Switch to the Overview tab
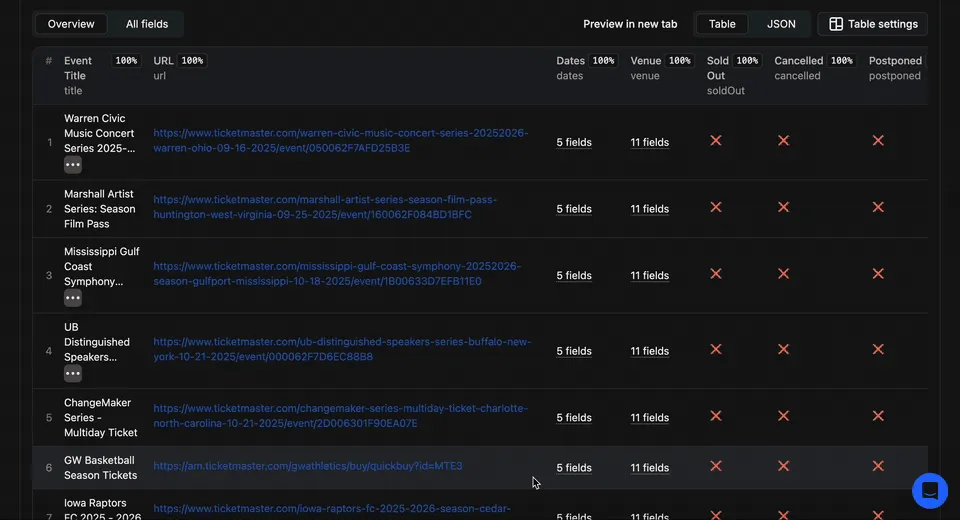Viewport: 960px width, 520px height. click(71, 24)
